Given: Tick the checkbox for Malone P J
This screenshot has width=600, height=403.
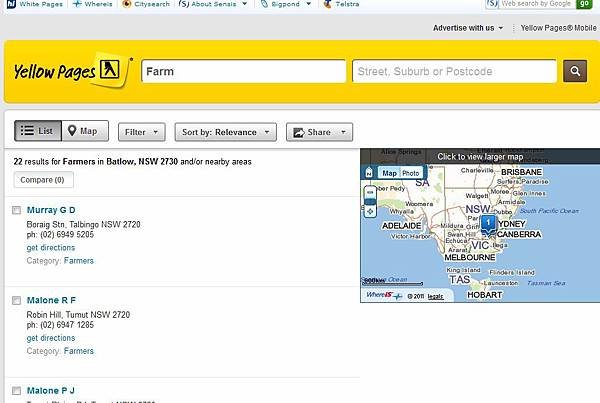Looking at the screenshot, I should click(x=16, y=391).
